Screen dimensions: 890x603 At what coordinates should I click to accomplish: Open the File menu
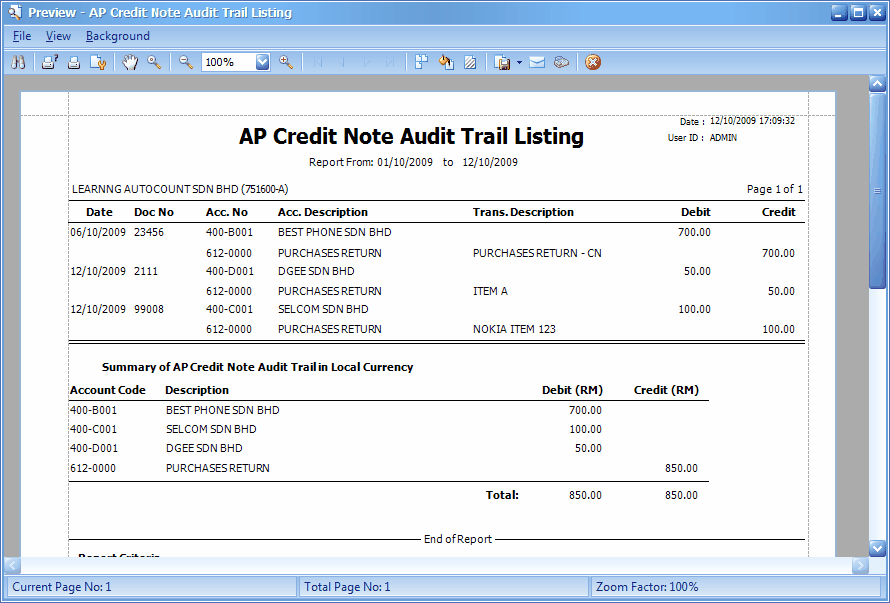click(x=22, y=36)
